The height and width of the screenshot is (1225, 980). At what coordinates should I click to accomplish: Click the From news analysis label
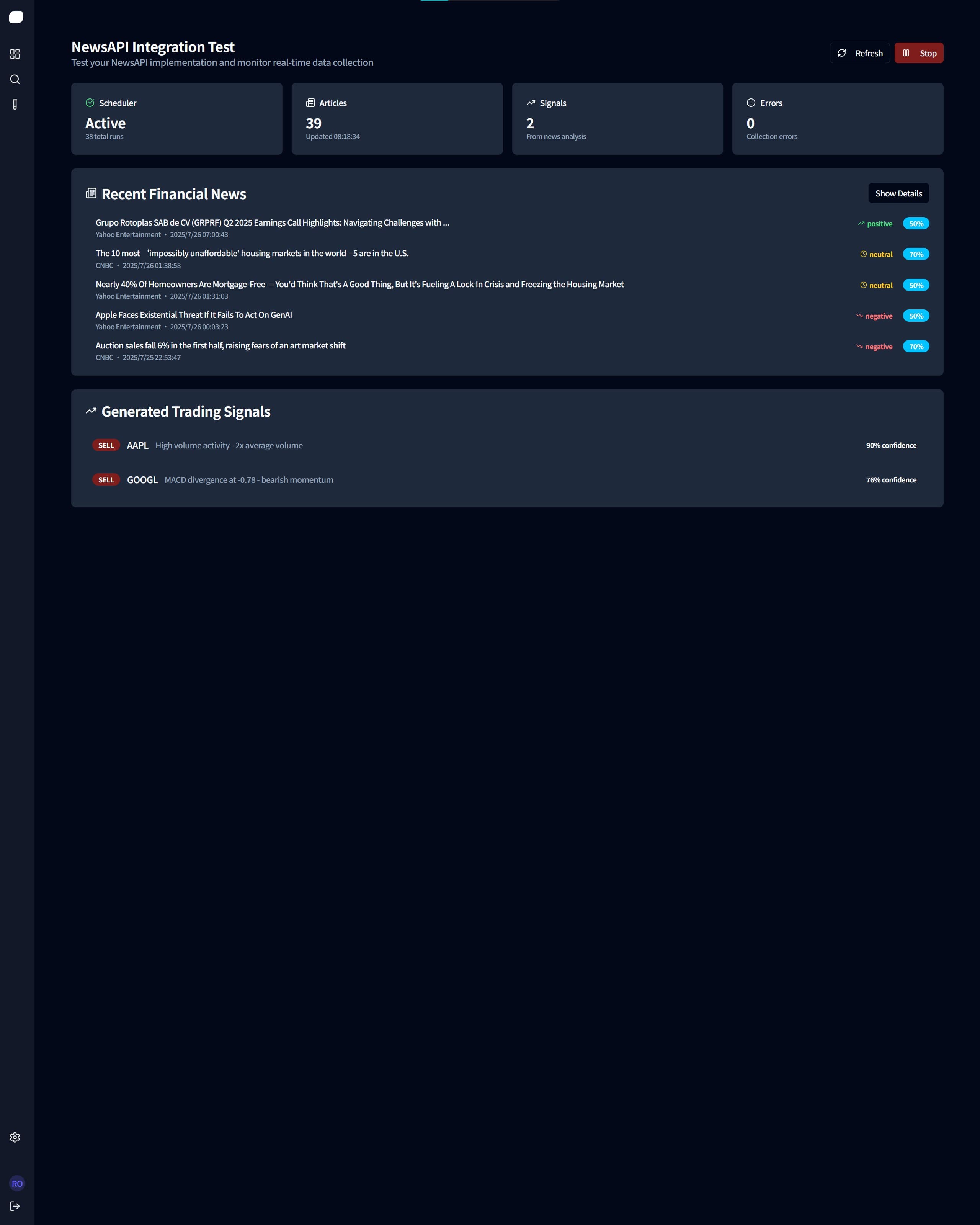555,136
